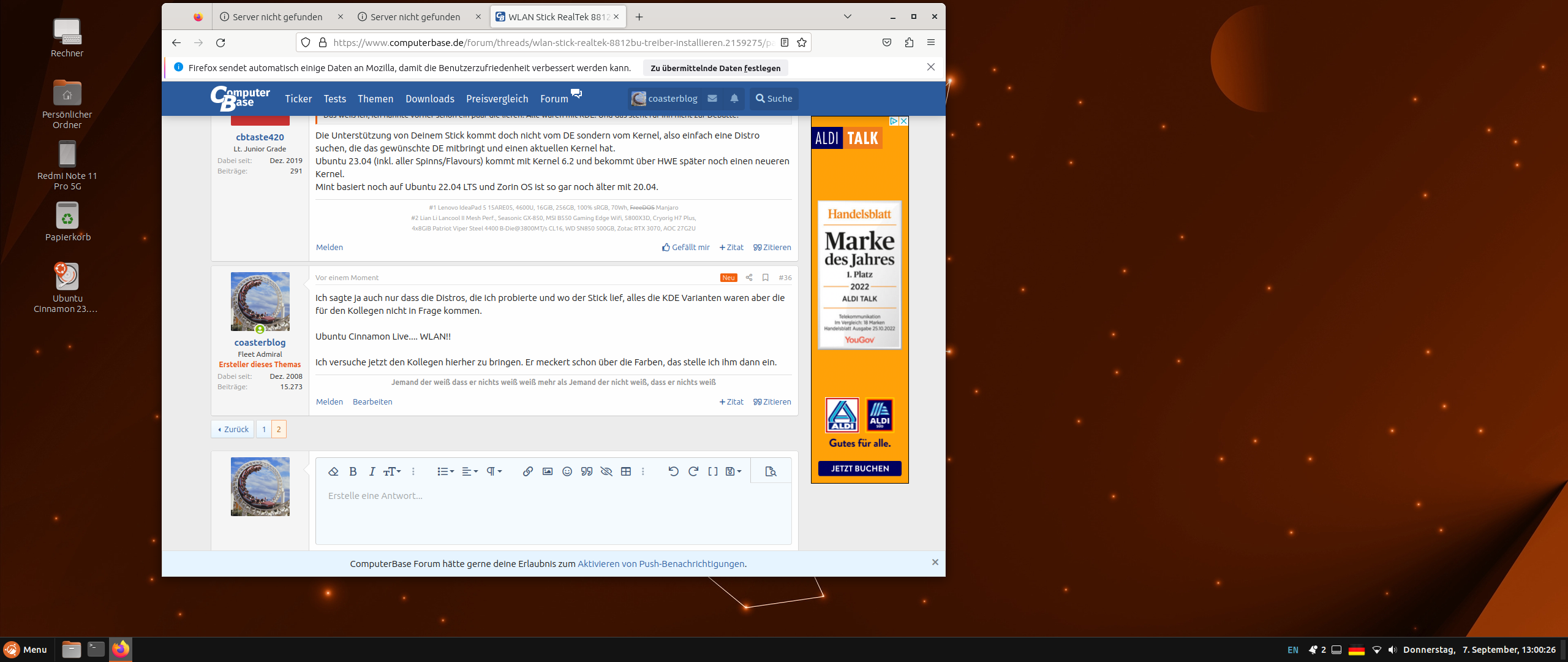The width and height of the screenshot is (1568, 662).
Task: Insert a link in the reply editor
Action: point(527,471)
